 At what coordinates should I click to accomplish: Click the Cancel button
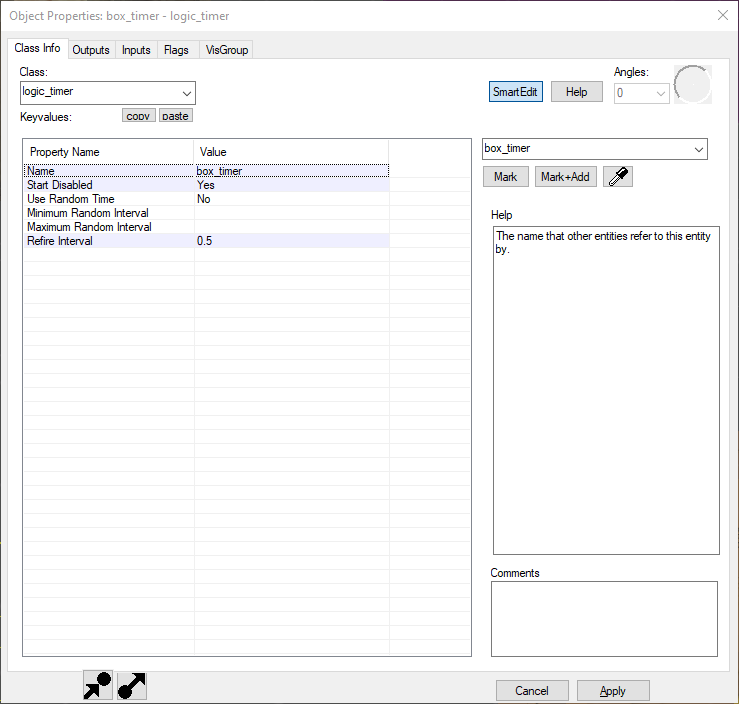(x=532, y=691)
